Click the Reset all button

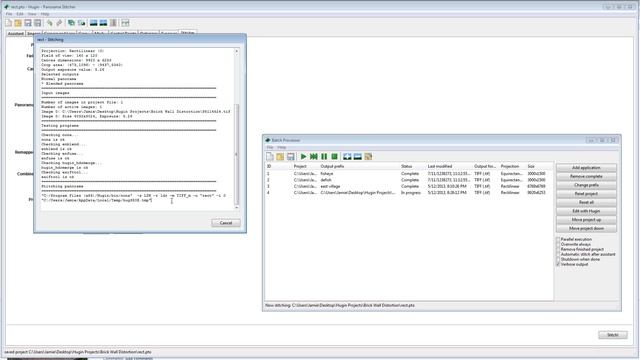586,202
